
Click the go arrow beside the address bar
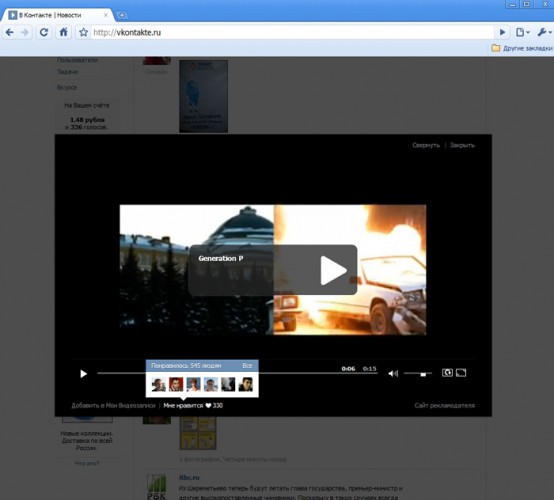pos(502,33)
